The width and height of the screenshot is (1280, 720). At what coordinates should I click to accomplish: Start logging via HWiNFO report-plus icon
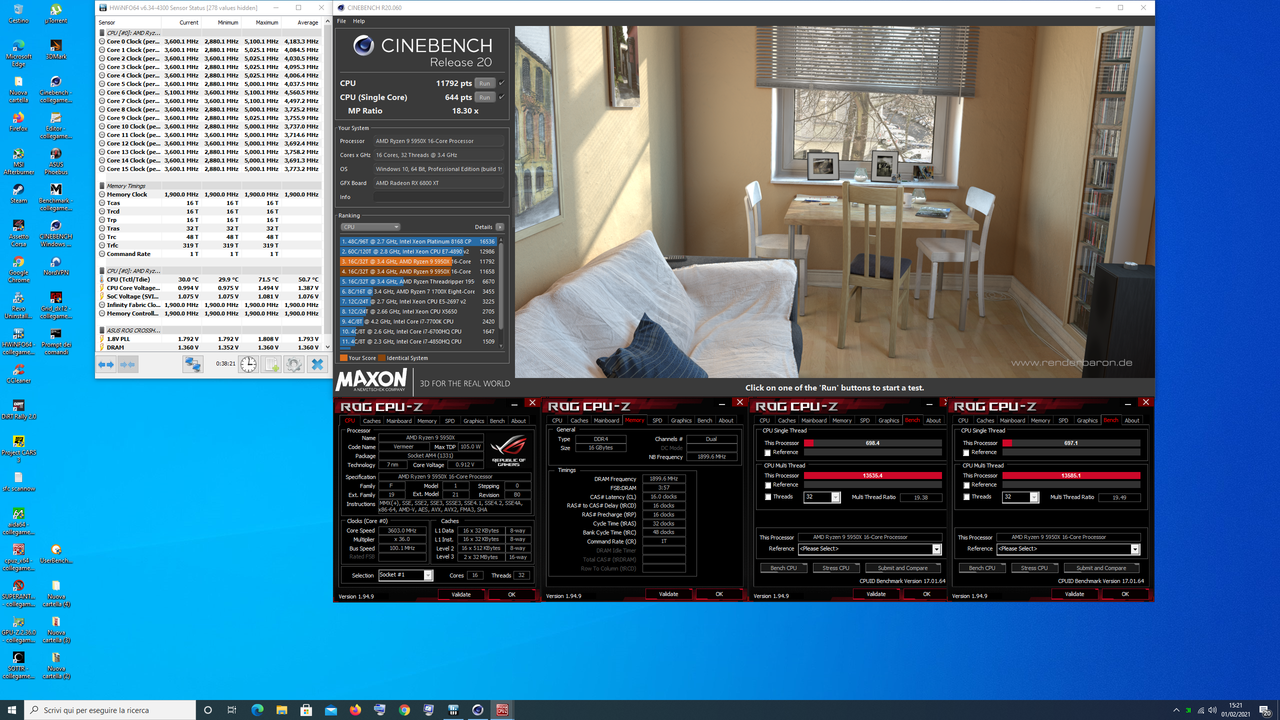tap(271, 364)
